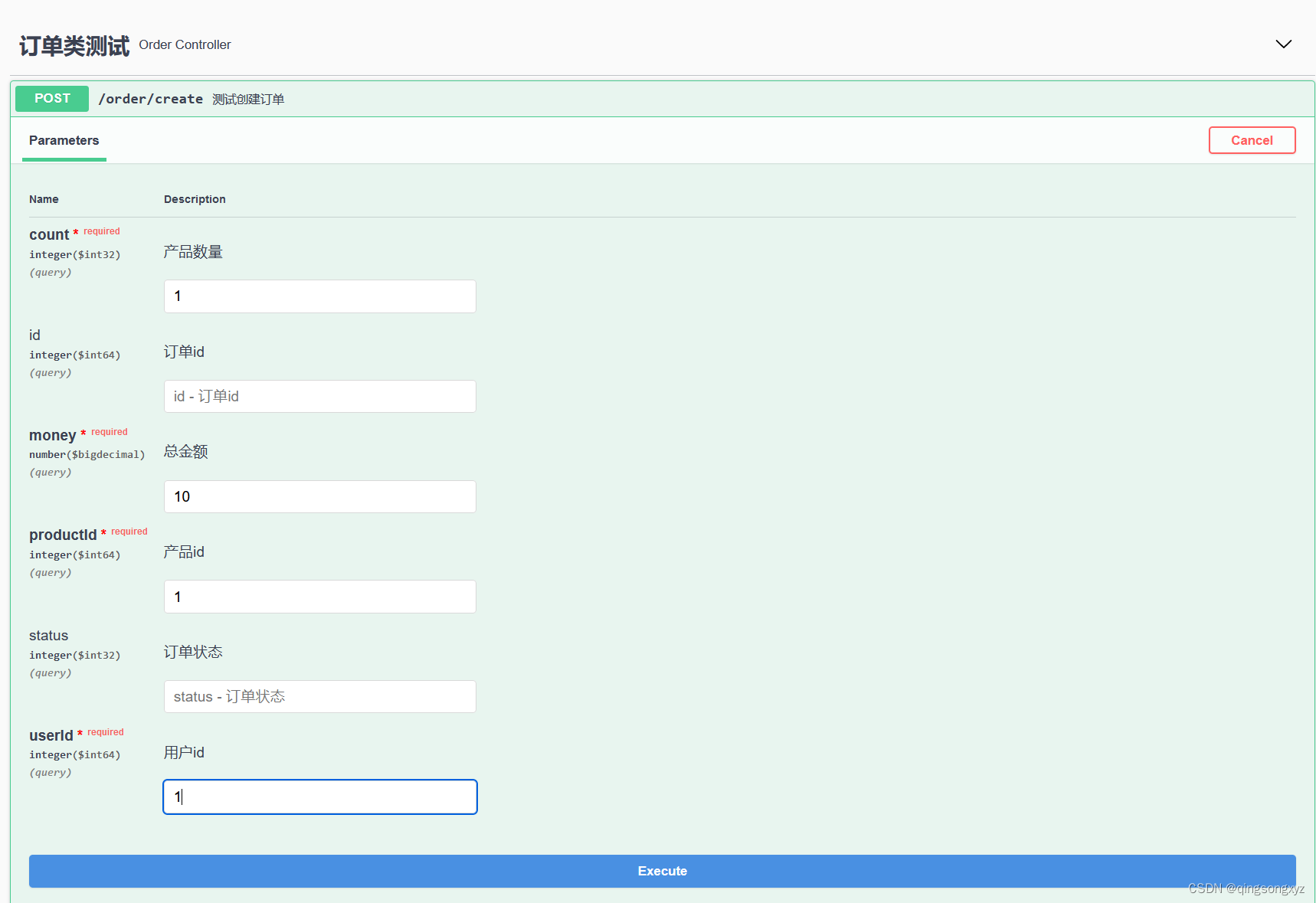1316x903 pixels.
Task: Click the userId input field
Action: coord(320,797)
